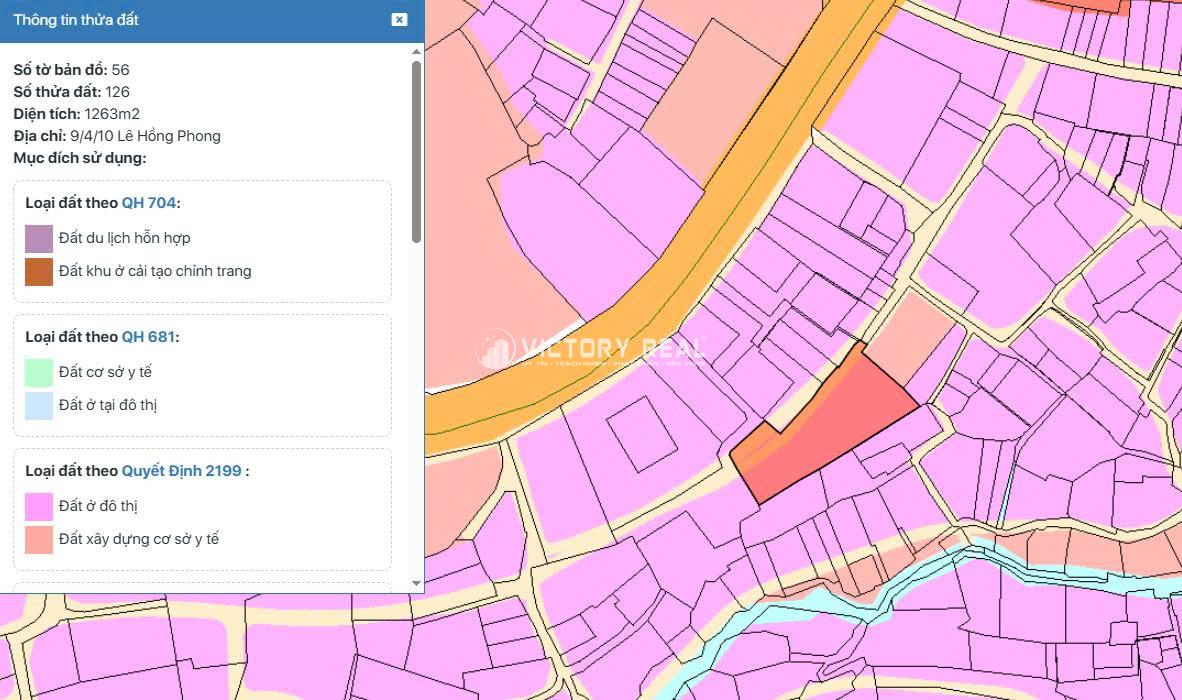Close the Thông tin thửa đất panel

tap(399, 19)
